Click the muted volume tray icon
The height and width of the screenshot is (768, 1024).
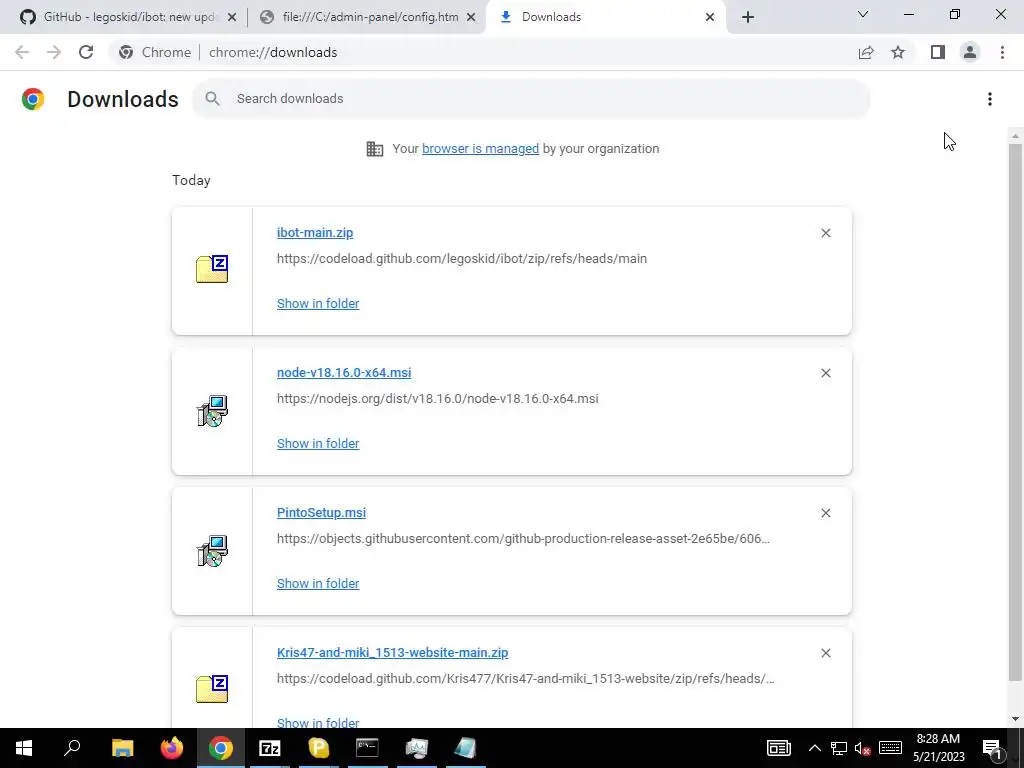pos(863,748)
